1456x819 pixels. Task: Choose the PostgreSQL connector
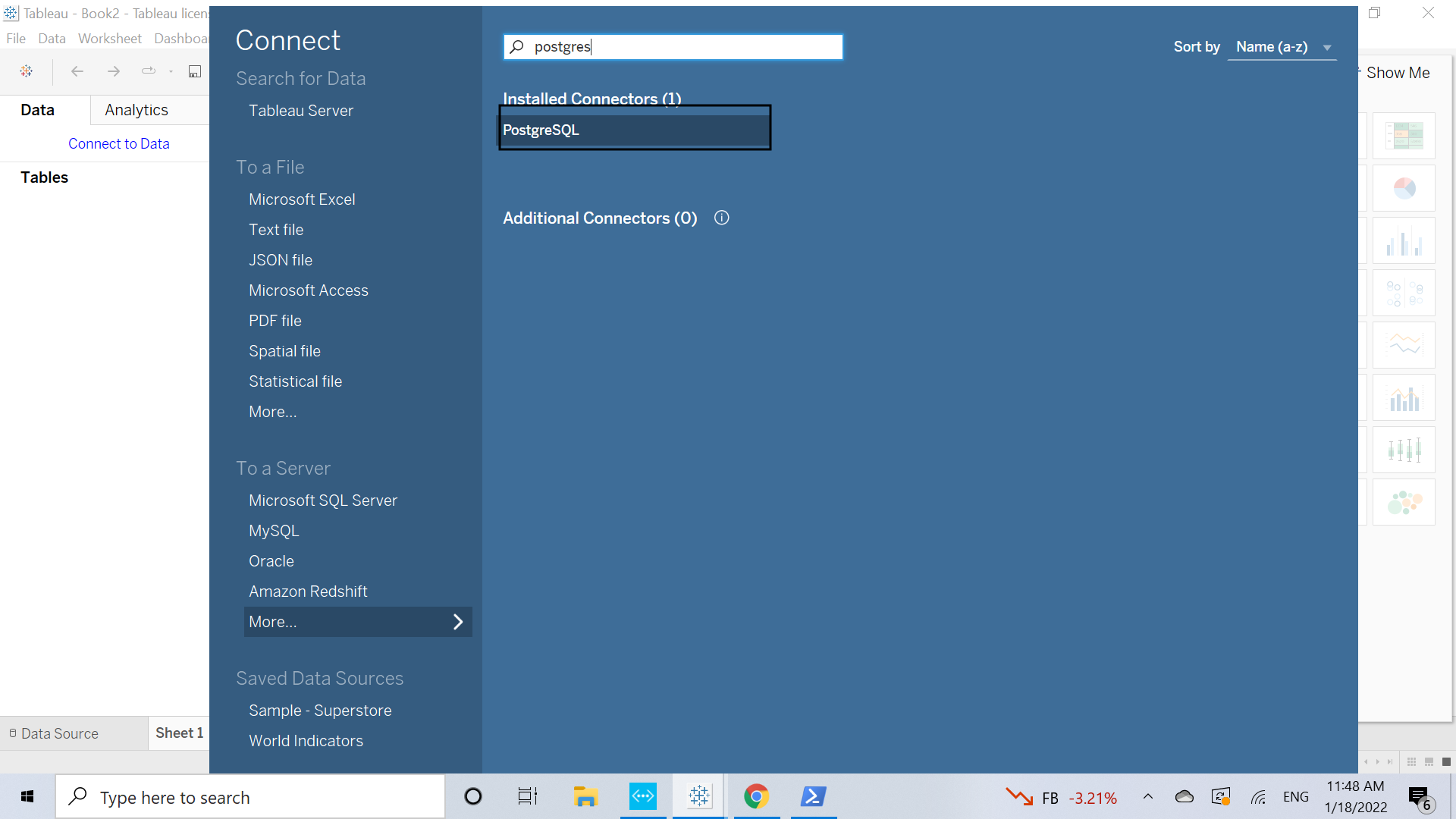coord(635,130)
